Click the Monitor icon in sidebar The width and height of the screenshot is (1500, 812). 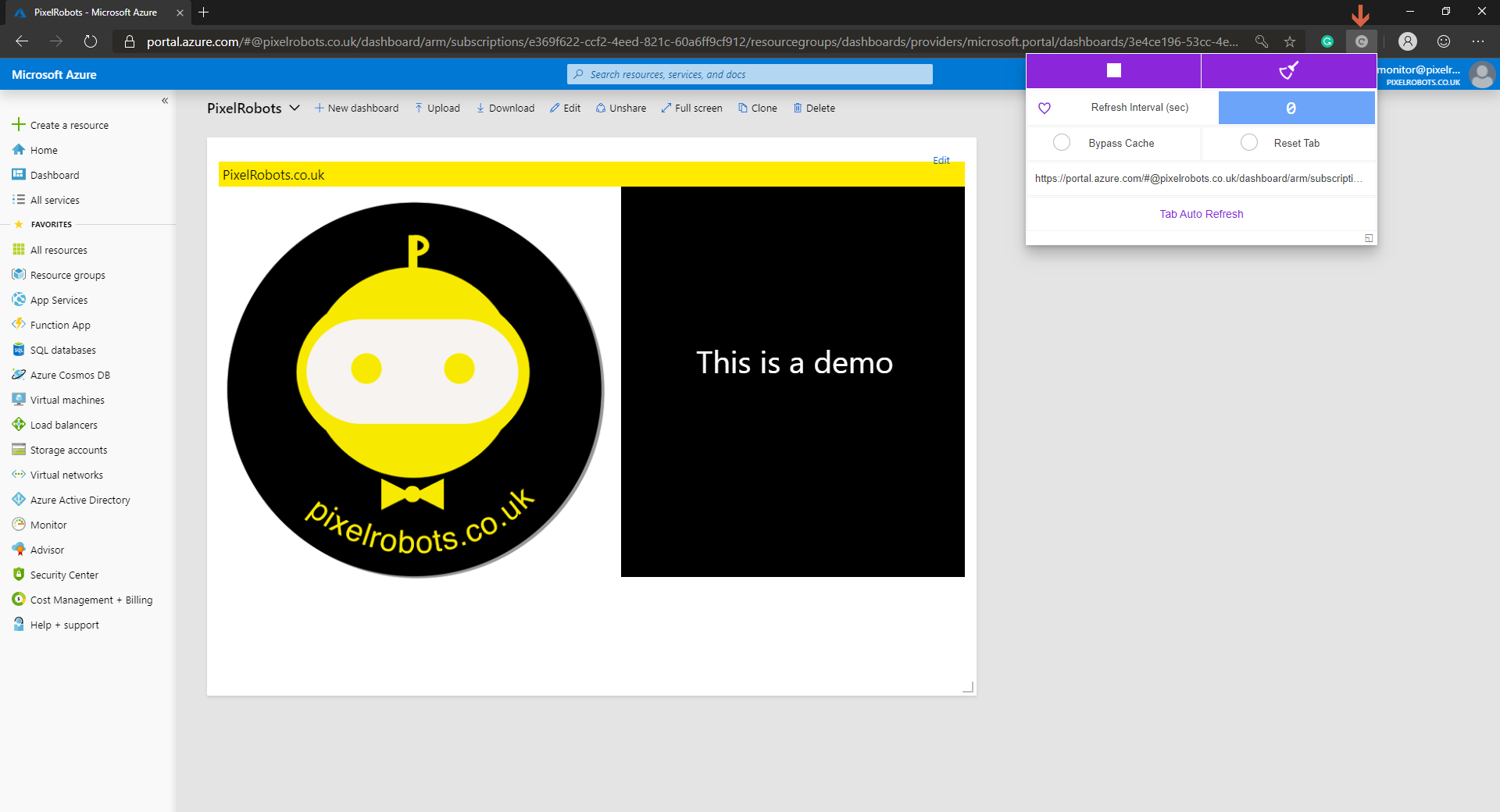tap(19, 525)
